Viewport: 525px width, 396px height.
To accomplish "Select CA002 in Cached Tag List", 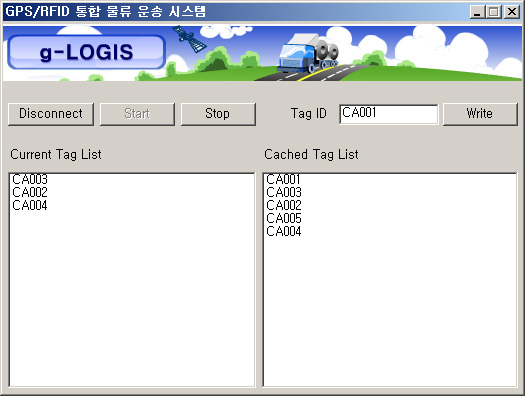I will [x=284, y=206].
